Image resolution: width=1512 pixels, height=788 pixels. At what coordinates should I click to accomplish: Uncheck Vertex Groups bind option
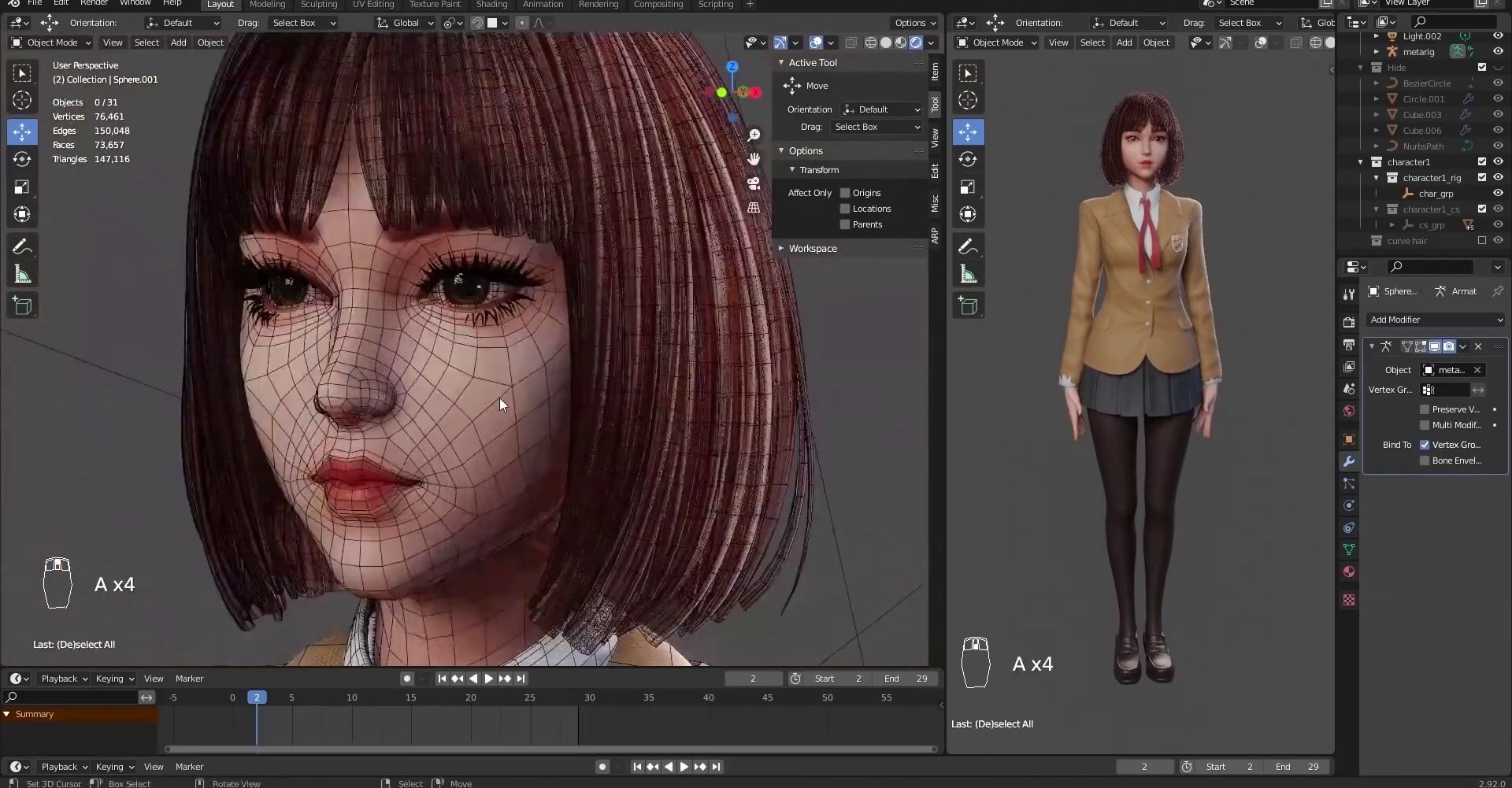(1425, 445)
